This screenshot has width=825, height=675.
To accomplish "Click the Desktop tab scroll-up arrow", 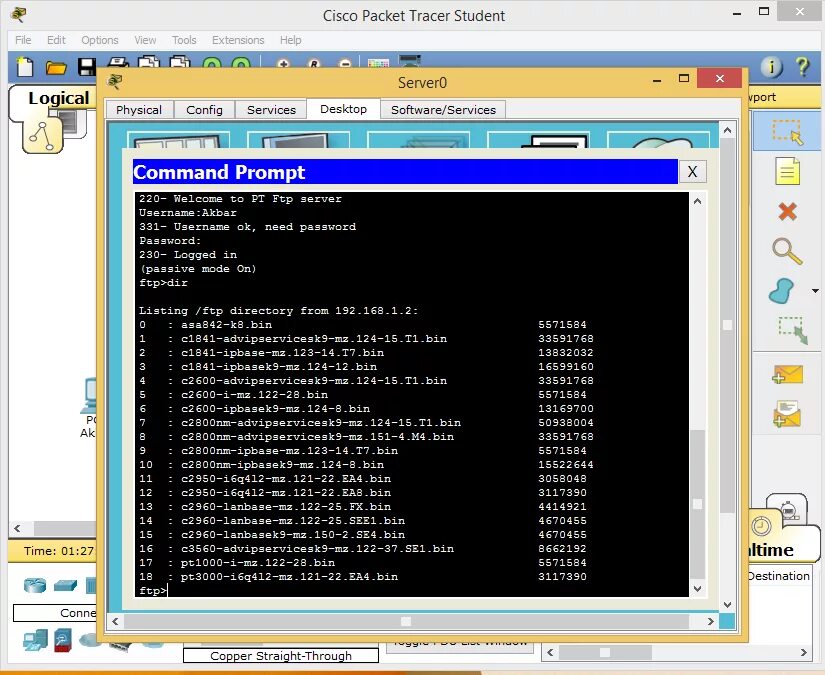I will 727,130.
